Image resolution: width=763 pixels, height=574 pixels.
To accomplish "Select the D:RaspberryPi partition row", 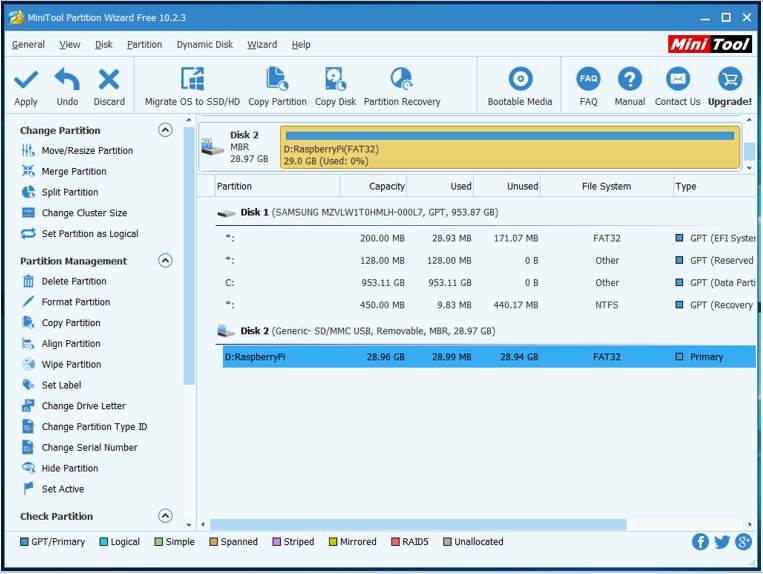I will coord(489,357).
